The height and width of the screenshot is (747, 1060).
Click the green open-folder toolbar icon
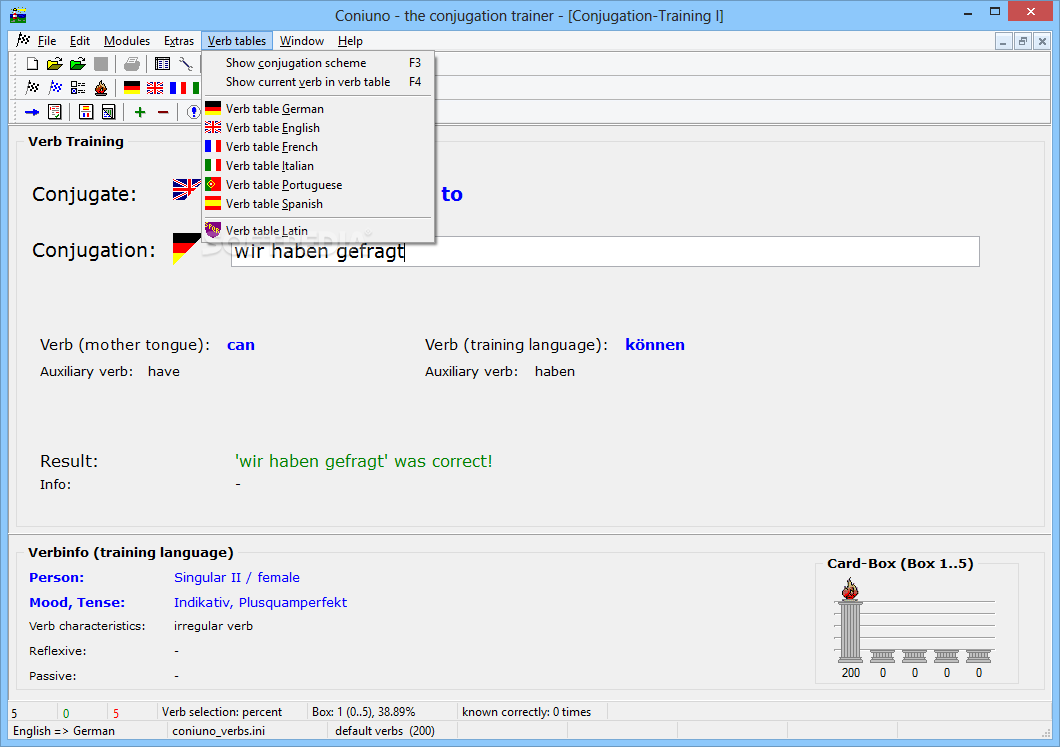click(x=78, y=64)
